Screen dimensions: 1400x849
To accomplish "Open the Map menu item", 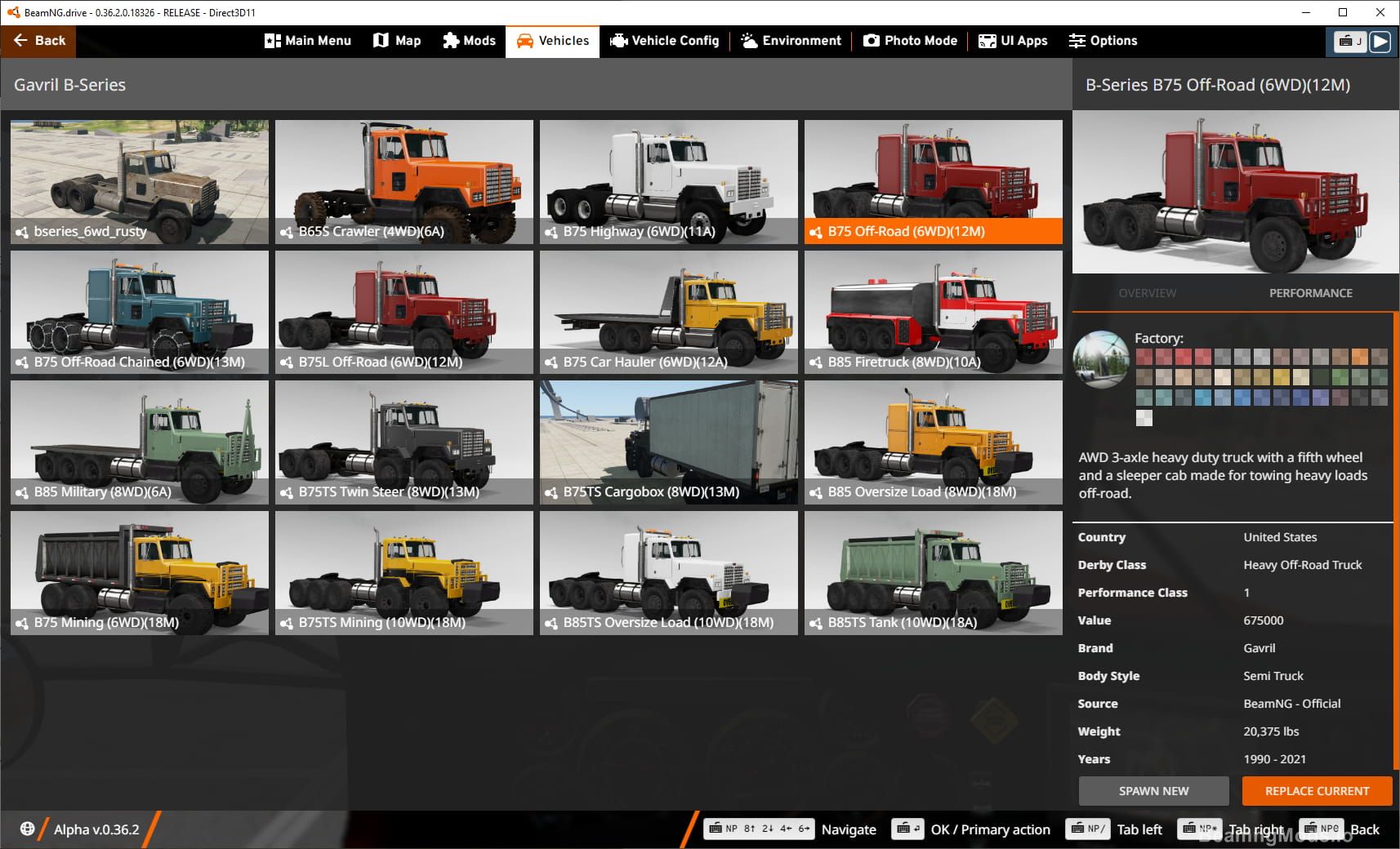I will click(x=397, y=41).
